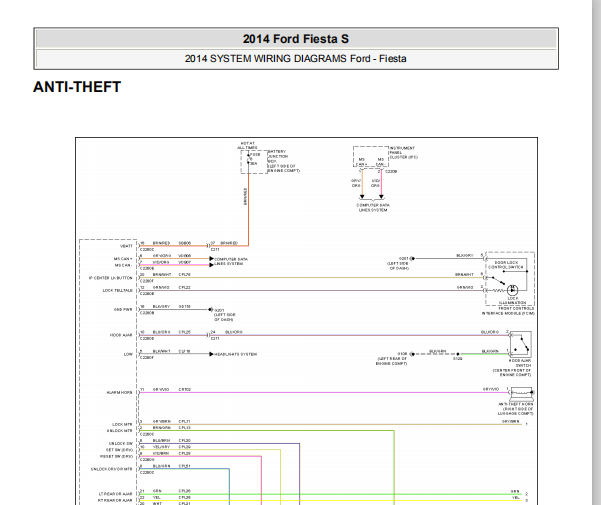This screenshot has height=505, width=601.
Task: Click the 'HOOD AJAR' pin label
Action: click(121, 335)
